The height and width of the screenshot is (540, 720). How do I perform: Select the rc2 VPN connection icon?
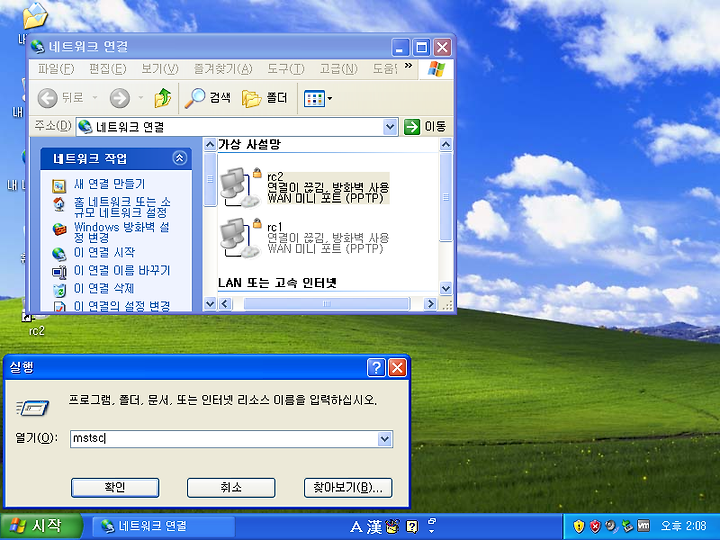[241, 187]
